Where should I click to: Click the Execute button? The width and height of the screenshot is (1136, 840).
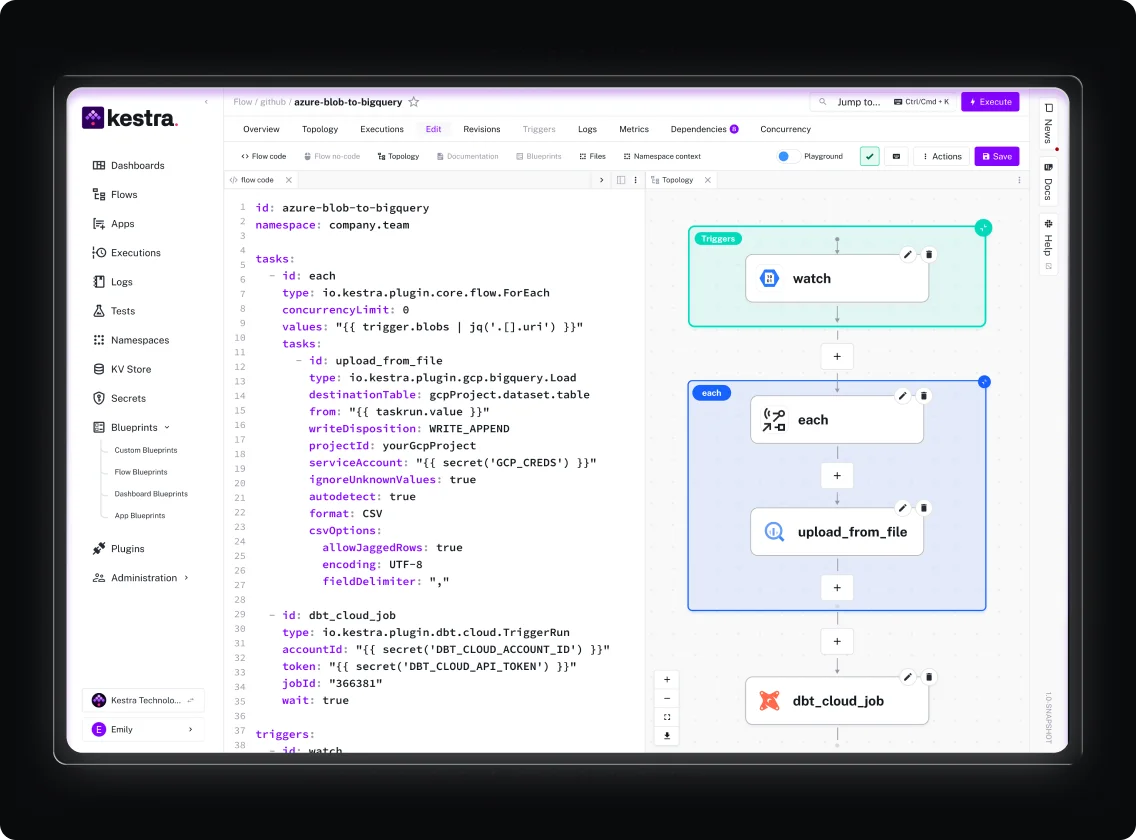tap(990, 102)
